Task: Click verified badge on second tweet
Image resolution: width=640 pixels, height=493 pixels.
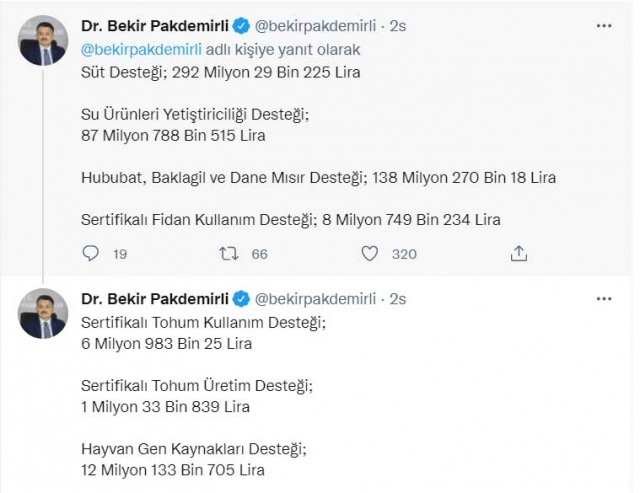Action: (241, 299)
